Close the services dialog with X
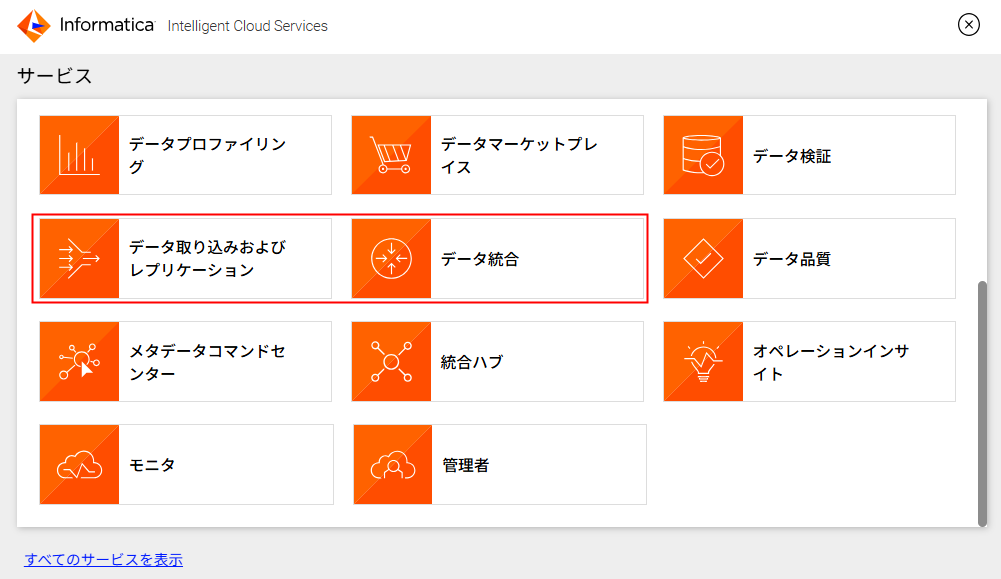Screen dimensions: 1001x579 (x=968, y=25)
